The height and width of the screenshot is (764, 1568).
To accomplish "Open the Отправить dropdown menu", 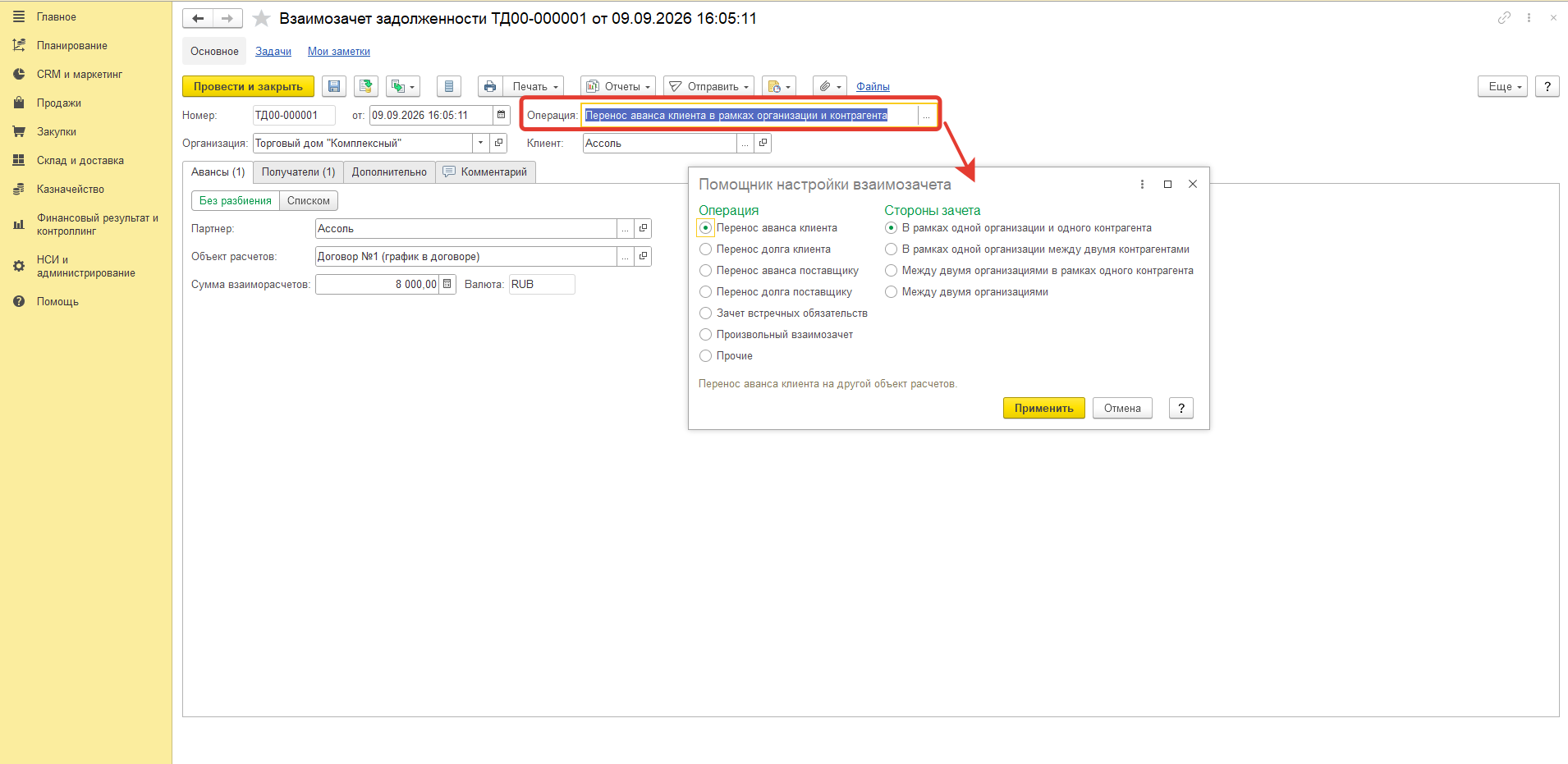I will click(709, 86).
